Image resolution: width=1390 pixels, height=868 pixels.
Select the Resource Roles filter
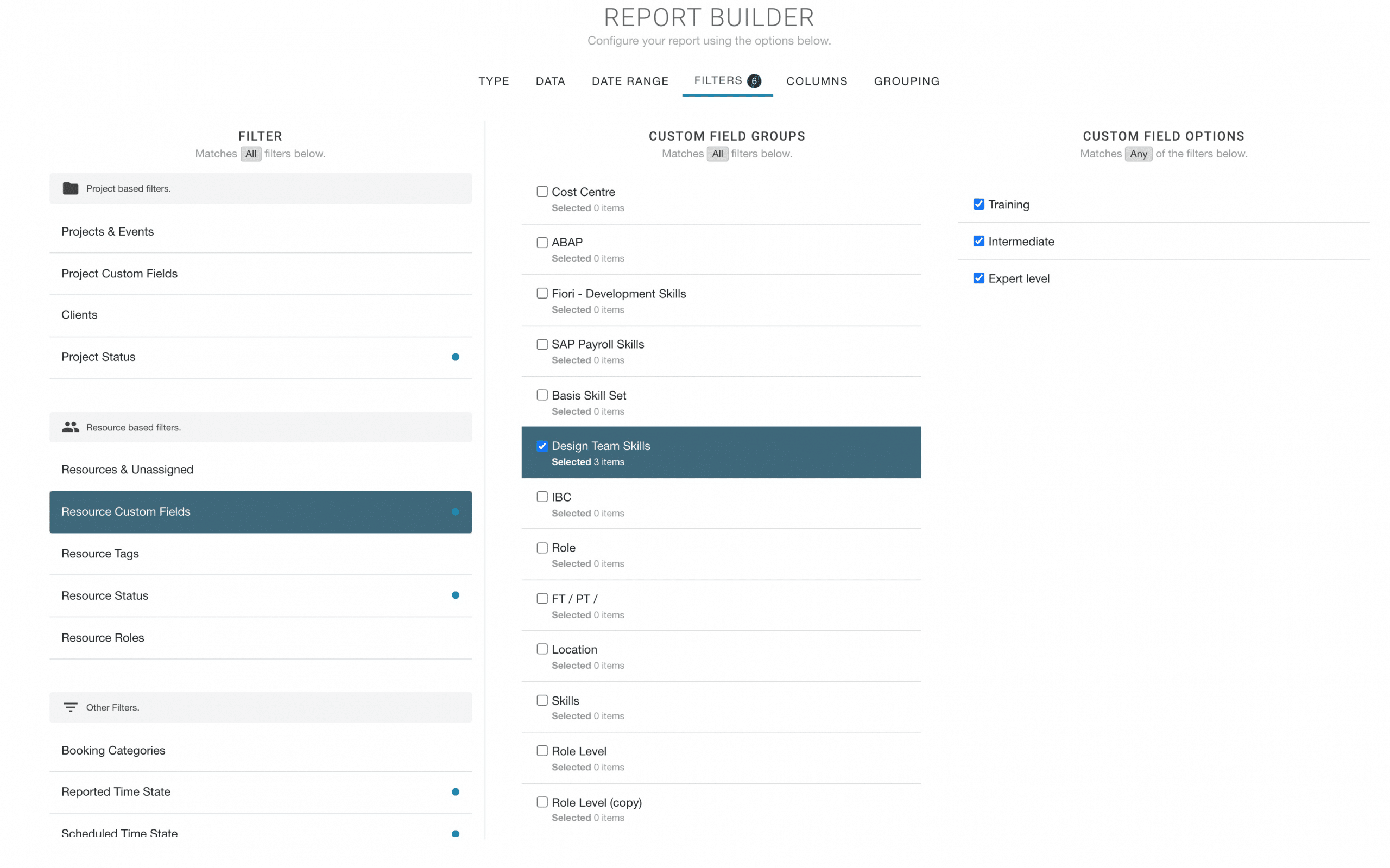(261, 638)
